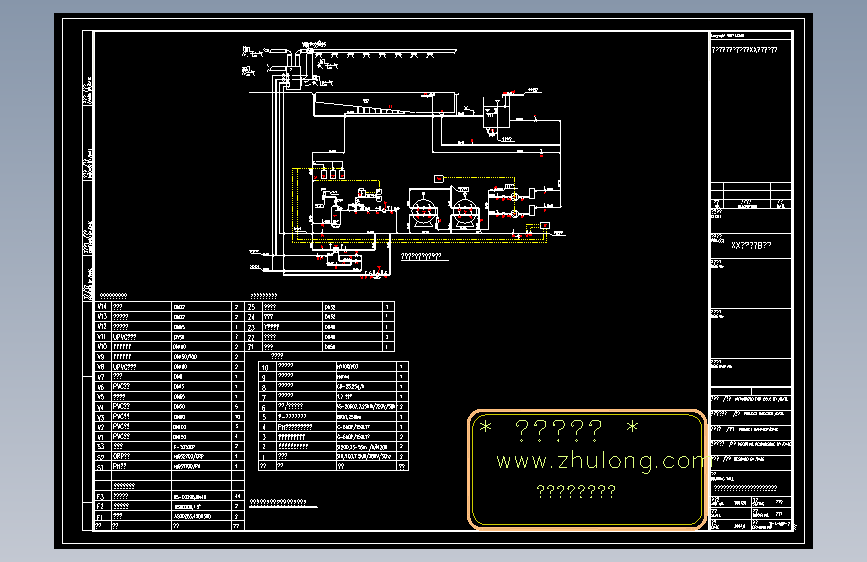867x562 pixels.
Task: Click the F2 row label
Action: pyautogui.click(x=100, y=506)
